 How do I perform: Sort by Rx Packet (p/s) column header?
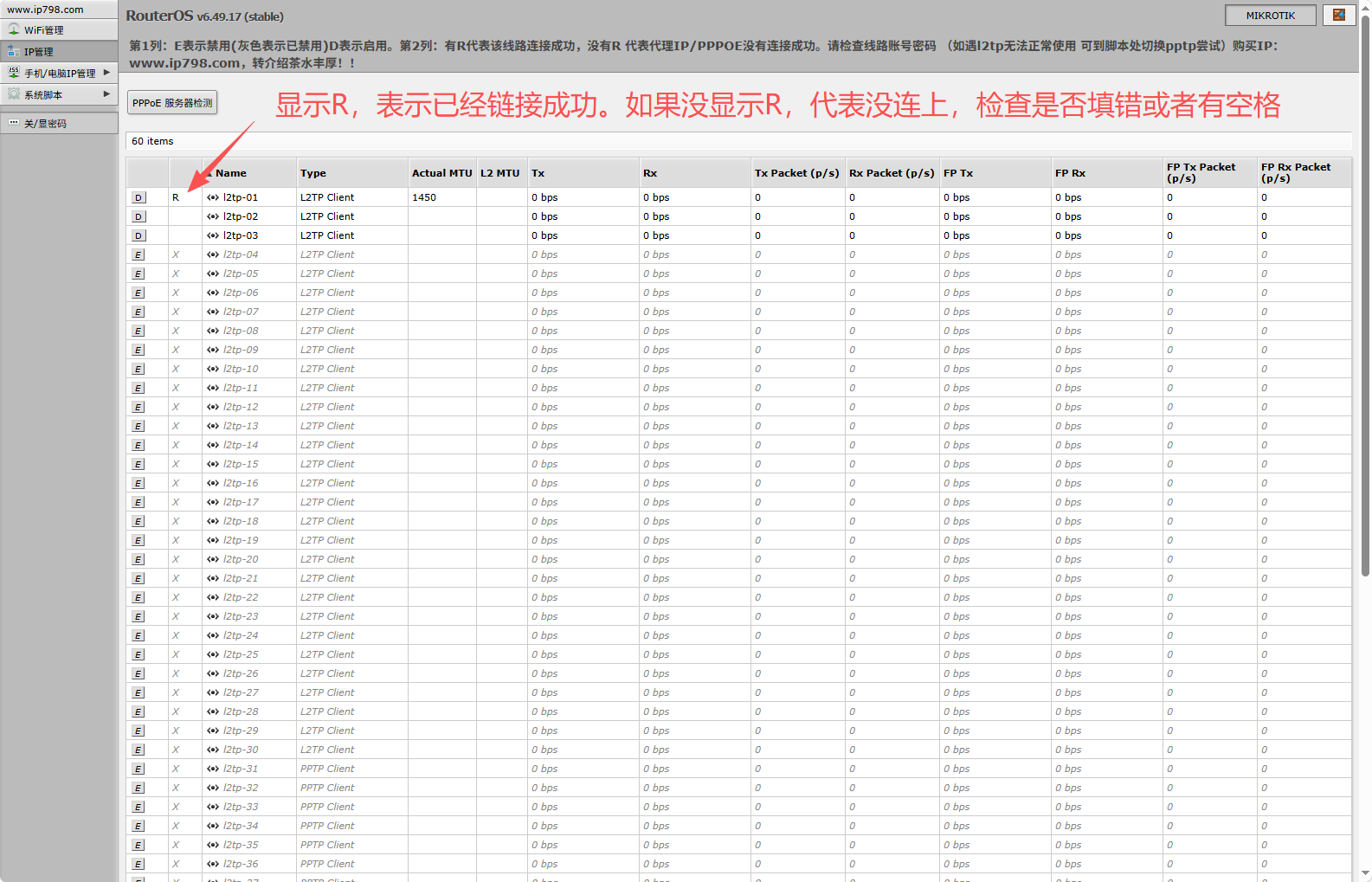tap(892, 173)
